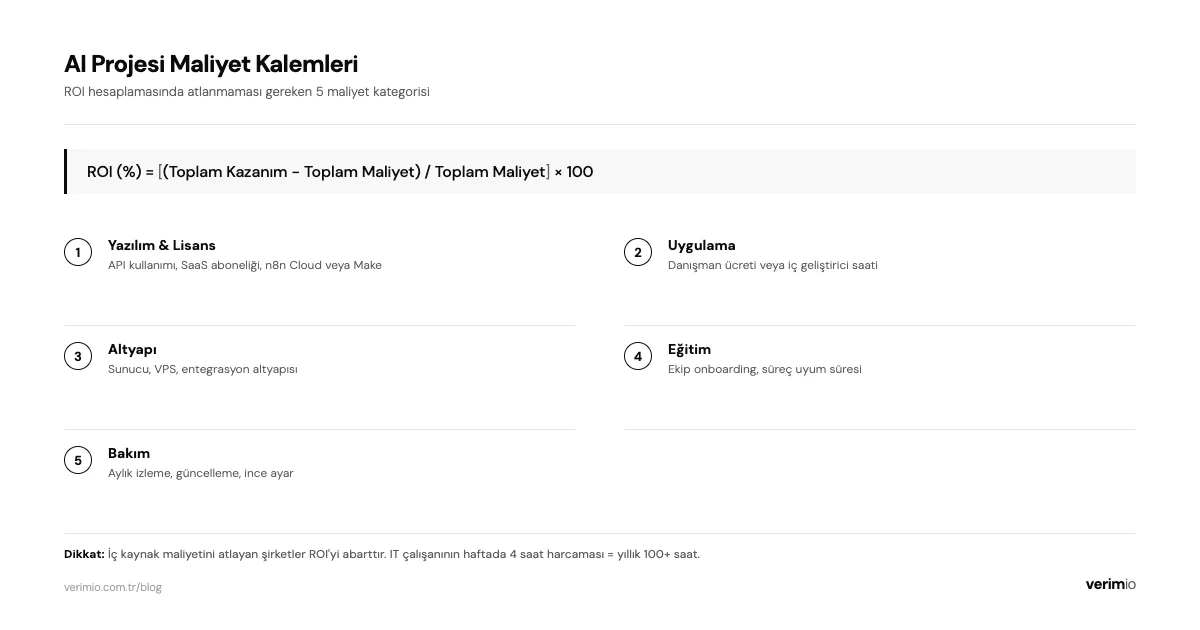
Task: Click the Aylık izleme, güncelleme description
Action: tap(201, 473)
